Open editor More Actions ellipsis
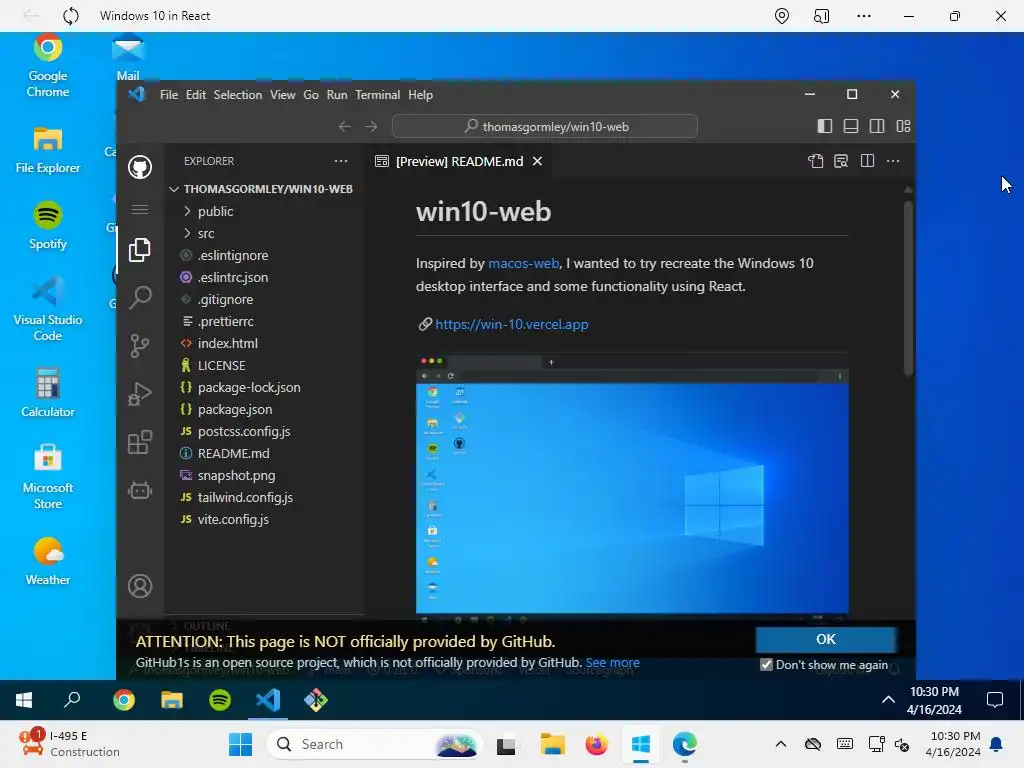This screenshot has width=1024, height=768. click(x=893, y=161)
